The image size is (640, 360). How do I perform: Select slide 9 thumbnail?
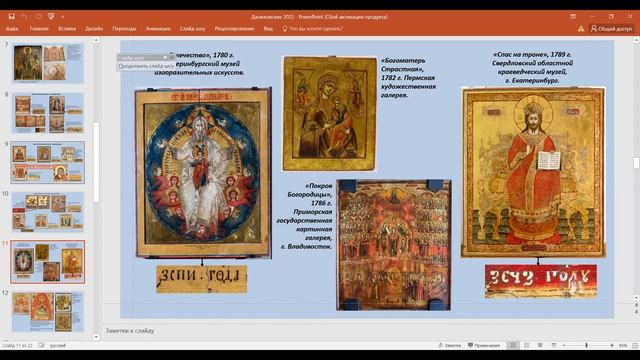[x=48, y=162]
